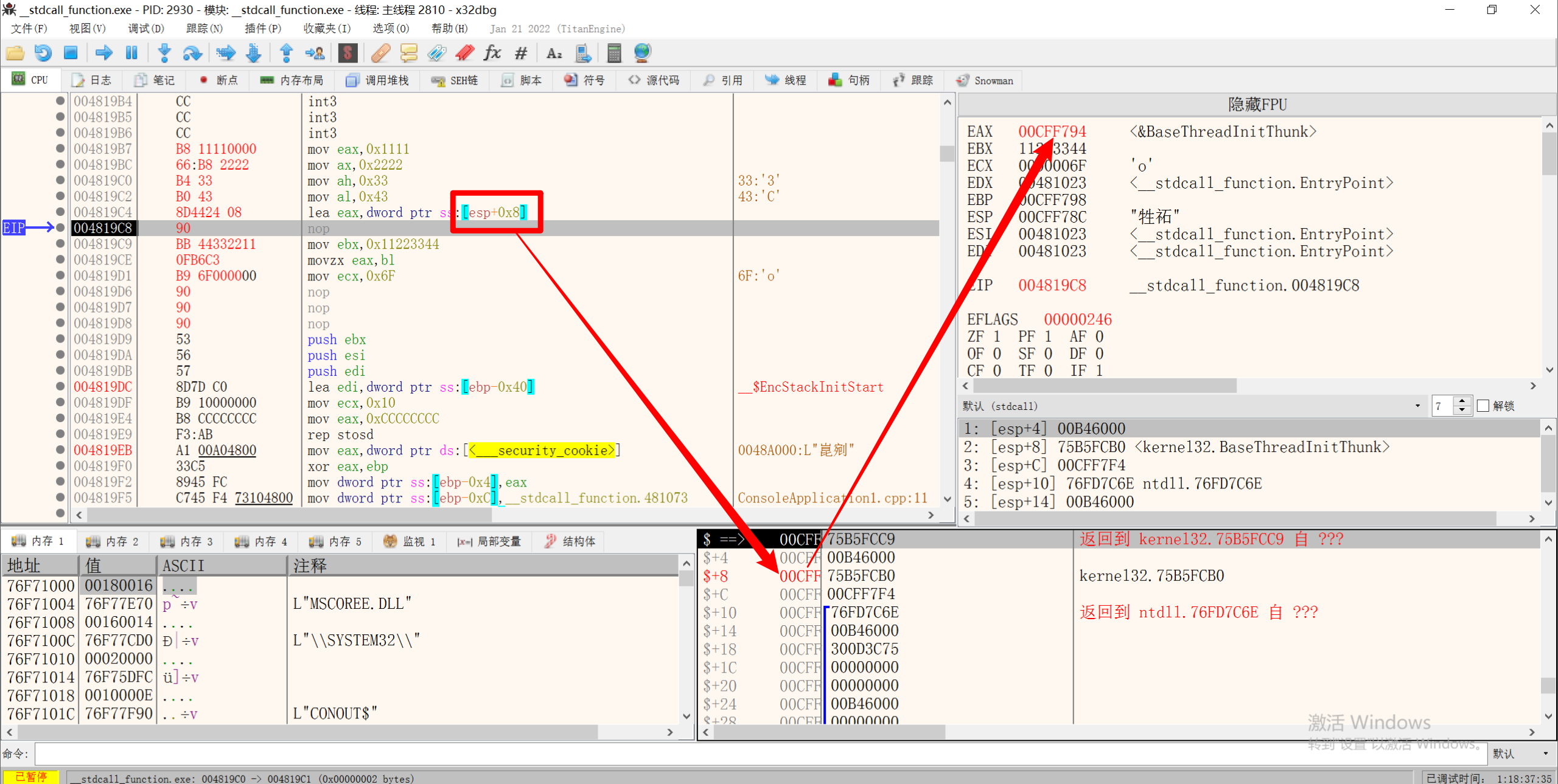Click the 命令 command input field
This screenshot has height=784, width=1558.
point(761,754)
